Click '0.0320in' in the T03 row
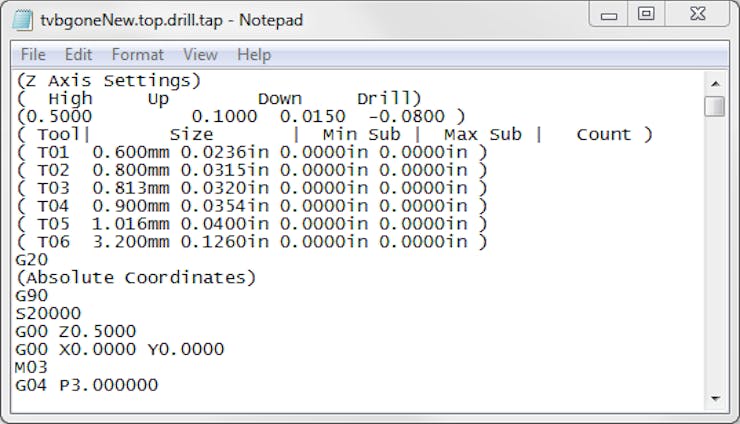Image resolution: width=740 pixels, height=424 pixels. (225, 188)
